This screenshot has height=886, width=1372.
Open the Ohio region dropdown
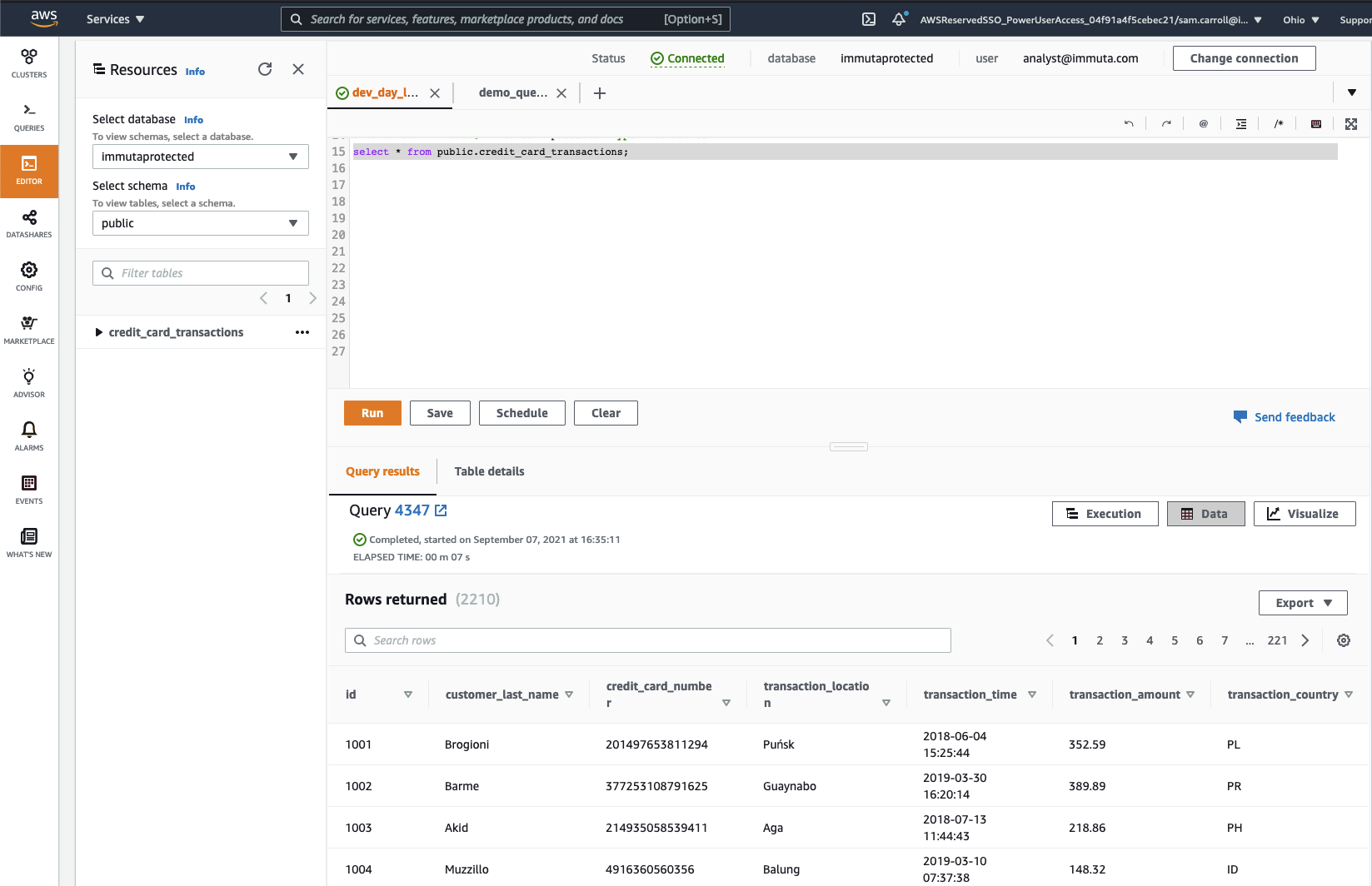click(1301, 20)
